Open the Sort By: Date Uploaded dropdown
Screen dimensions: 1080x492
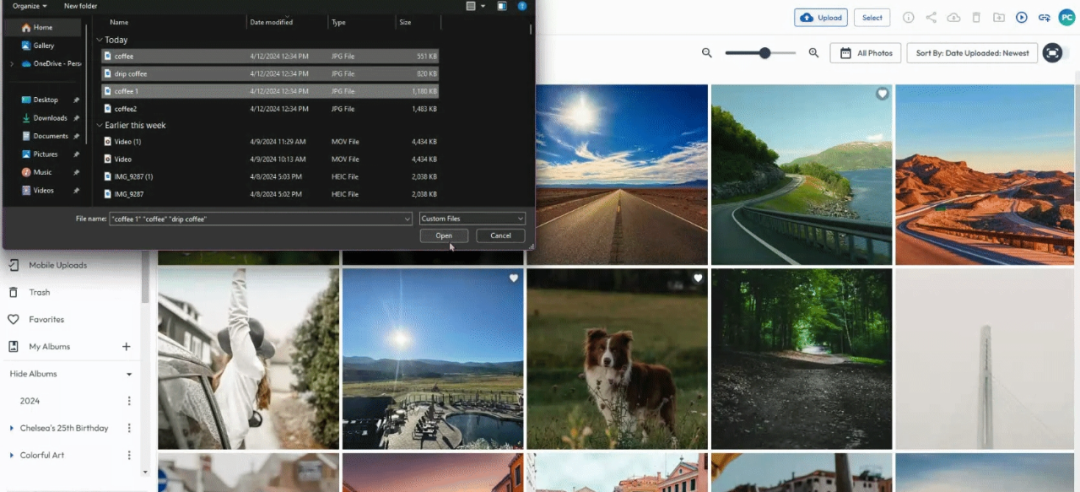(972, 53)
